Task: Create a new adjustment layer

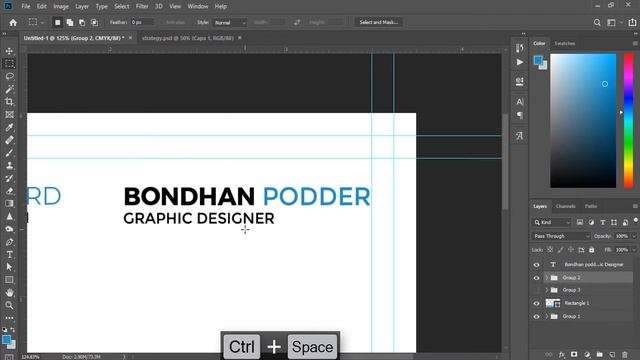Action: [587, 355]
